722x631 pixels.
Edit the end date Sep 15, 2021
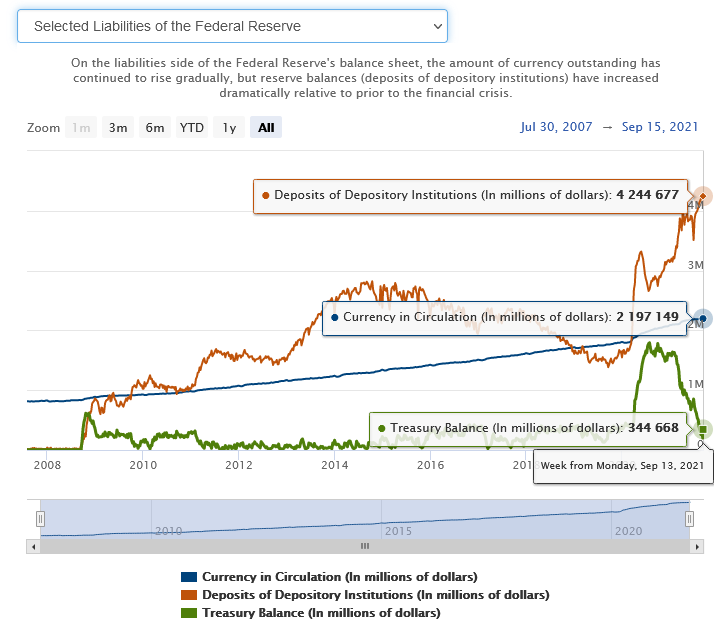coord(659,127)
